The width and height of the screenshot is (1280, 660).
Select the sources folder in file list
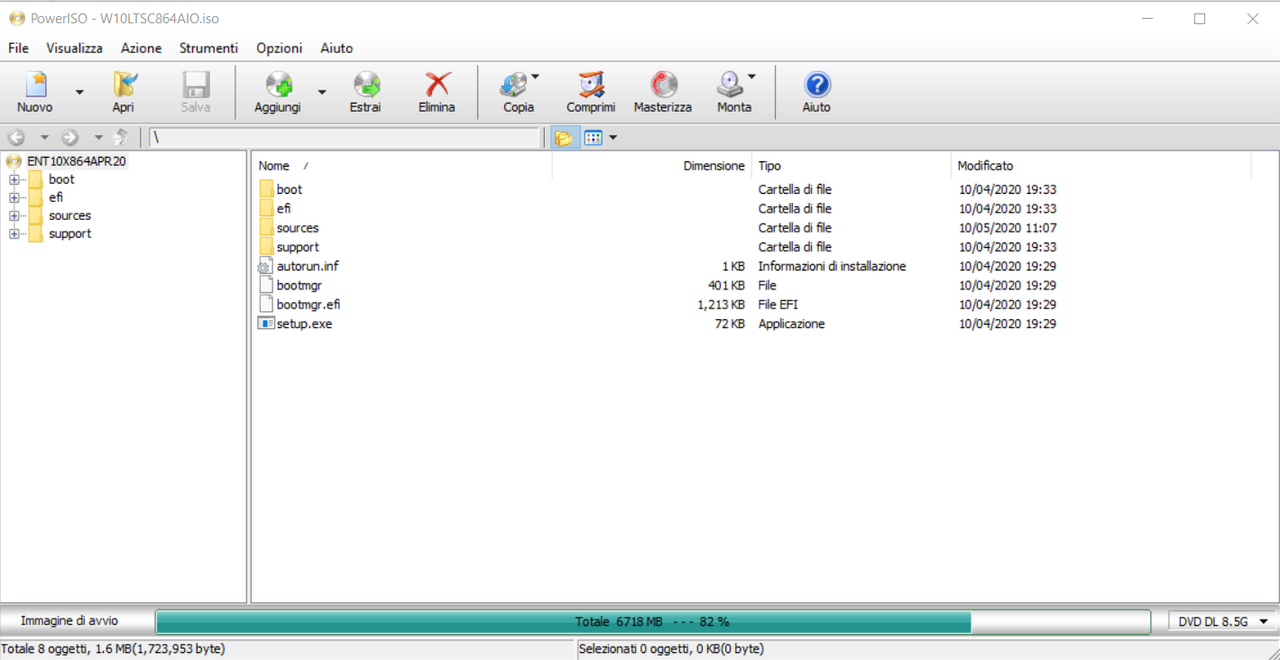pos(297,228)
